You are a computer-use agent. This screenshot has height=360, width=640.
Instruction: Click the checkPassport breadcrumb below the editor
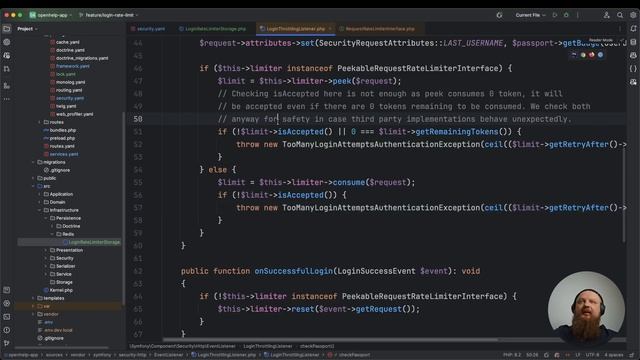tap(317, 346)
